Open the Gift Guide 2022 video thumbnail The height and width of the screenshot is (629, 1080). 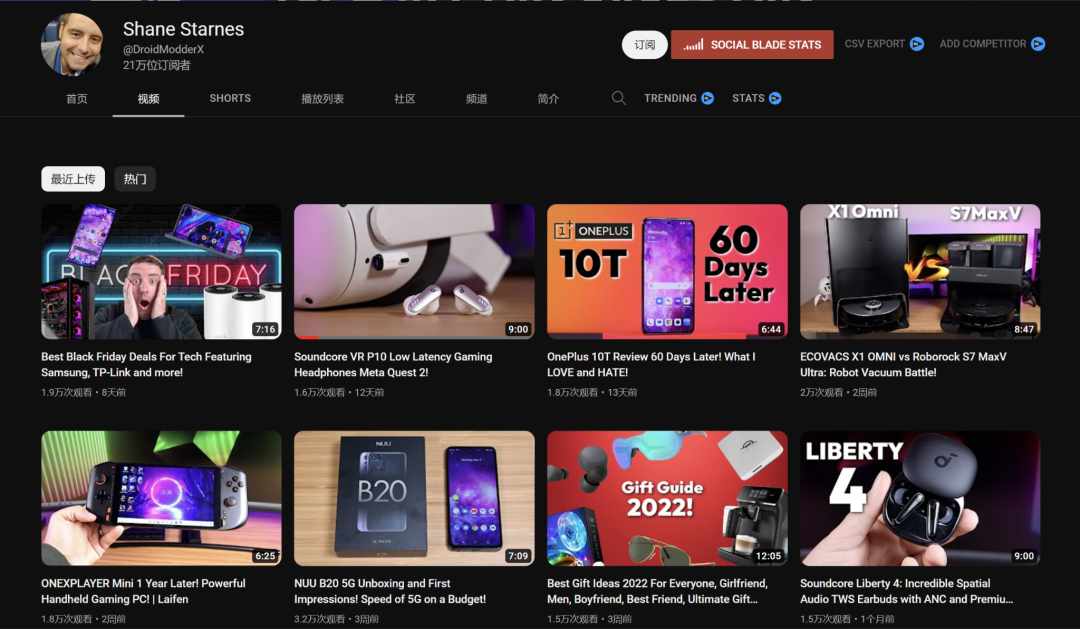(667, 498)
